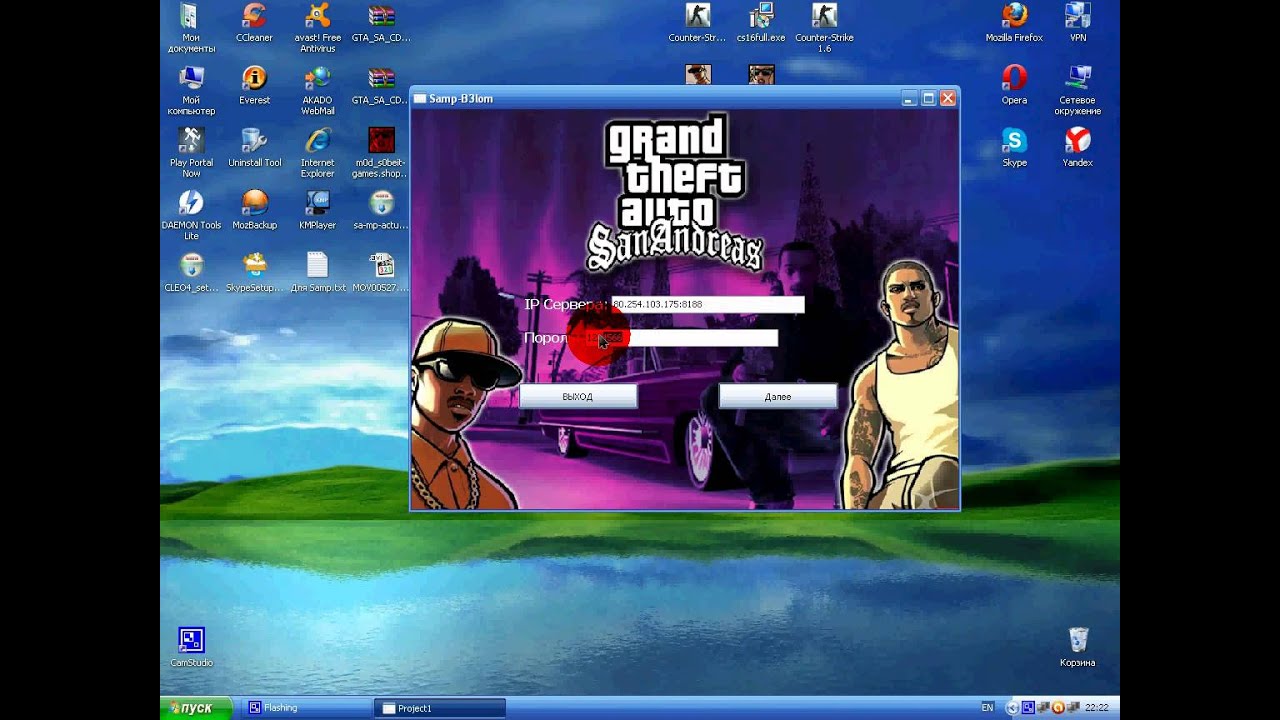Switch to the Project1 taskbar item

point(440,708)
